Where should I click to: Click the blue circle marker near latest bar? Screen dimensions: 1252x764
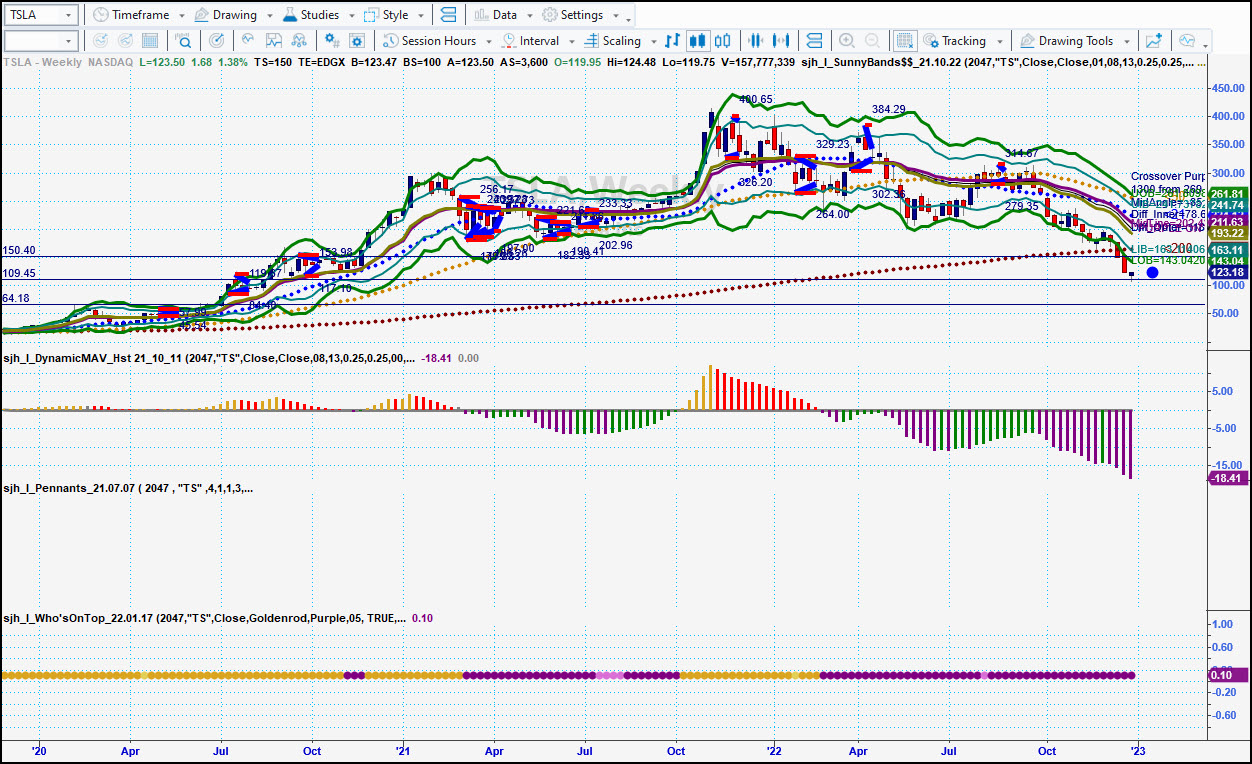click(1152, 272)
